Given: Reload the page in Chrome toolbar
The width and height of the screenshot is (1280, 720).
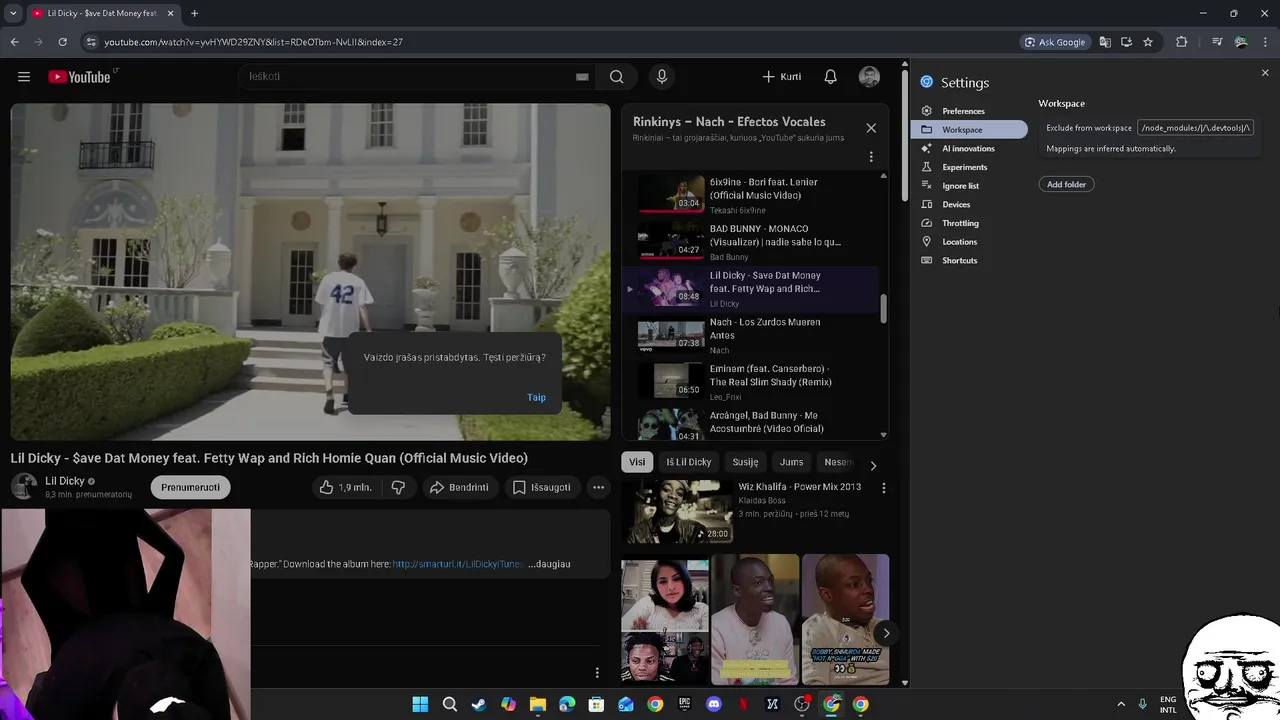Looking at the screenshot, I should point(62,42).
